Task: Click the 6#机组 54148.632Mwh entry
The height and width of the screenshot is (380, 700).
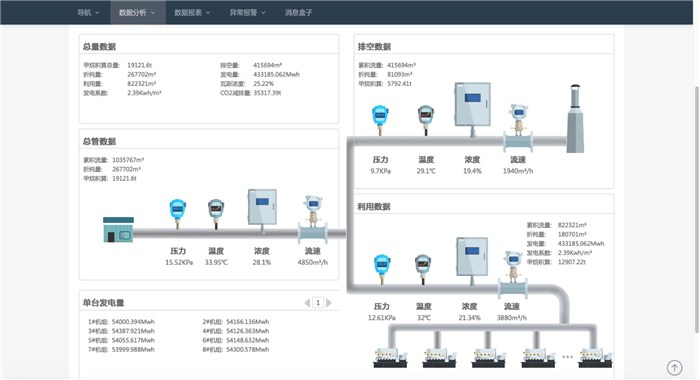Action: (x=236, y=340)
